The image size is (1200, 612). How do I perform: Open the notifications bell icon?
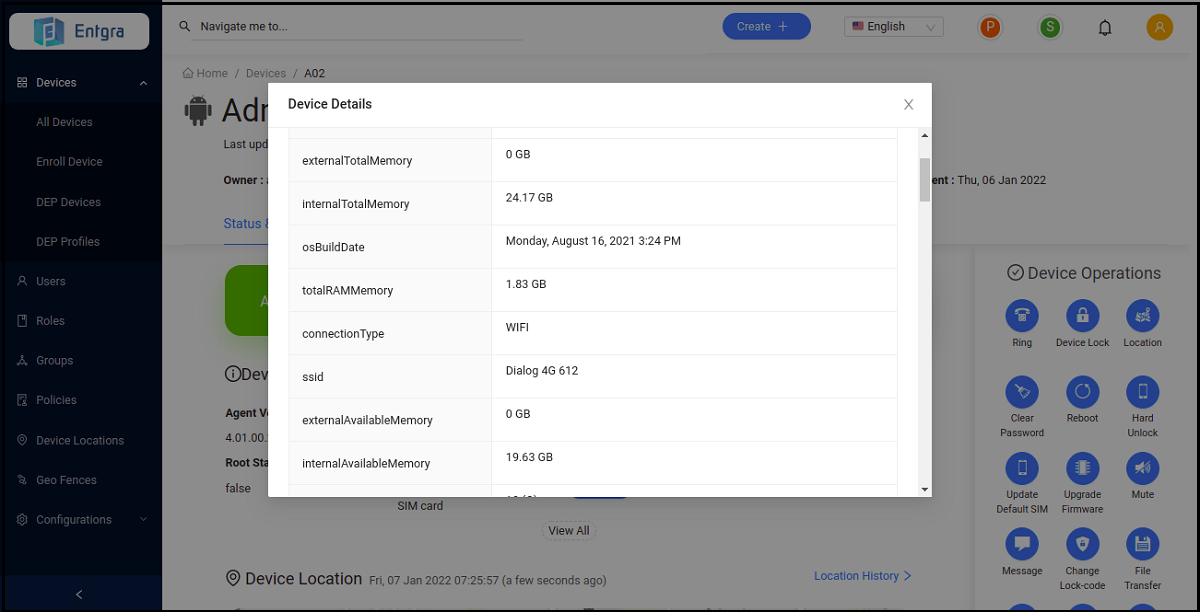[1105, 28]
